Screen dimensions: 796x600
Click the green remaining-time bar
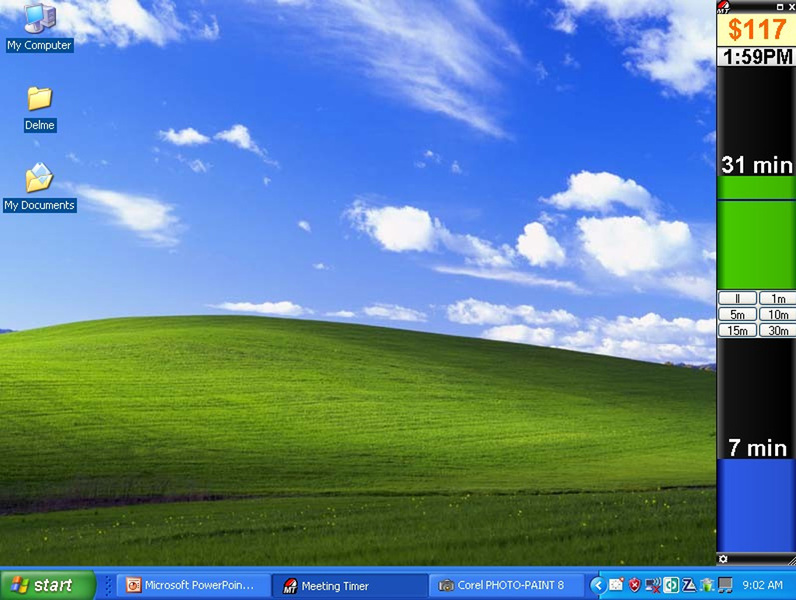756,232
